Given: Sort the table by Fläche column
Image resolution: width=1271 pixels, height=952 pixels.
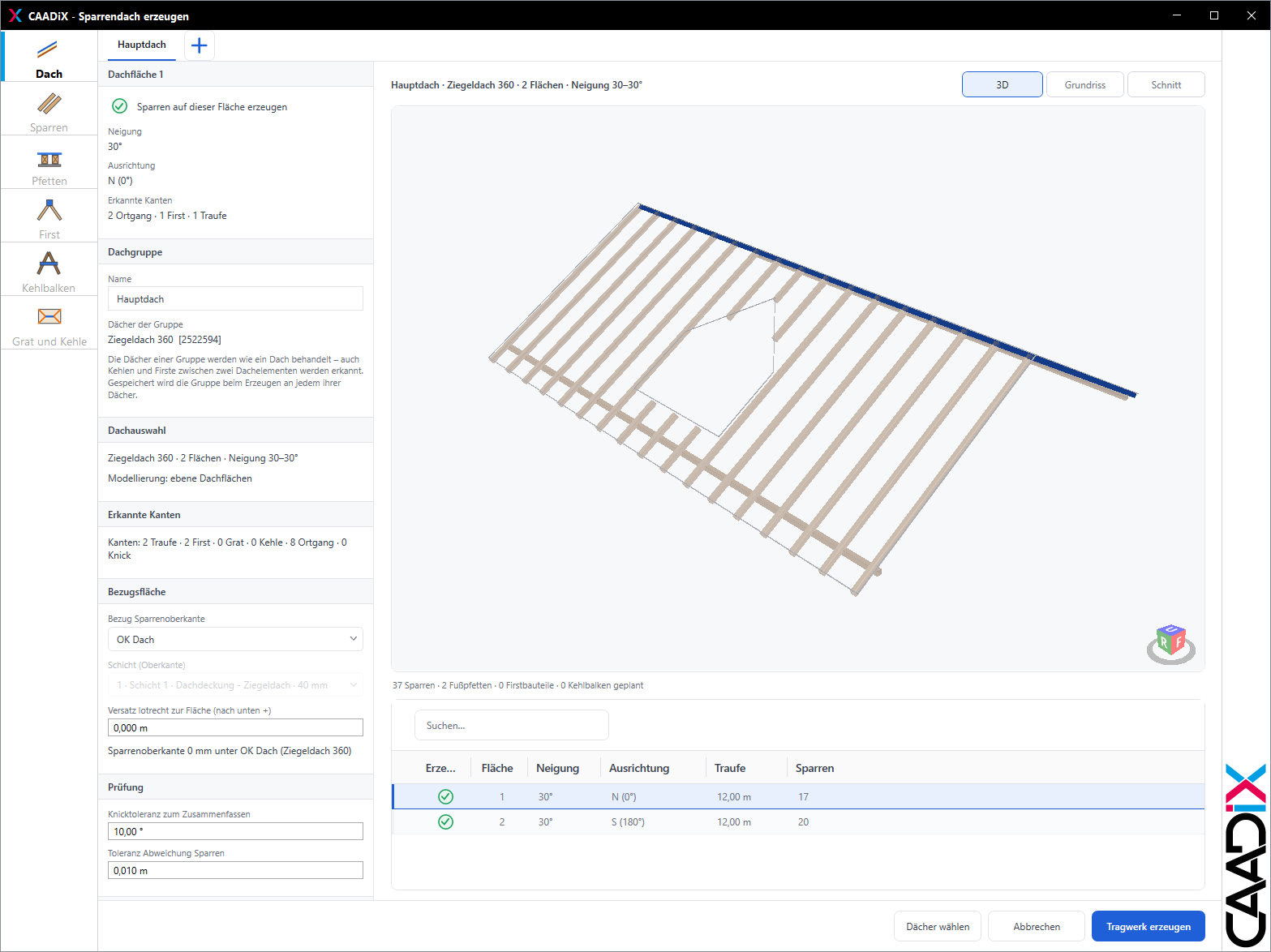Looking at the screenshot, I should pyautogui.click(x=499, y=768).
